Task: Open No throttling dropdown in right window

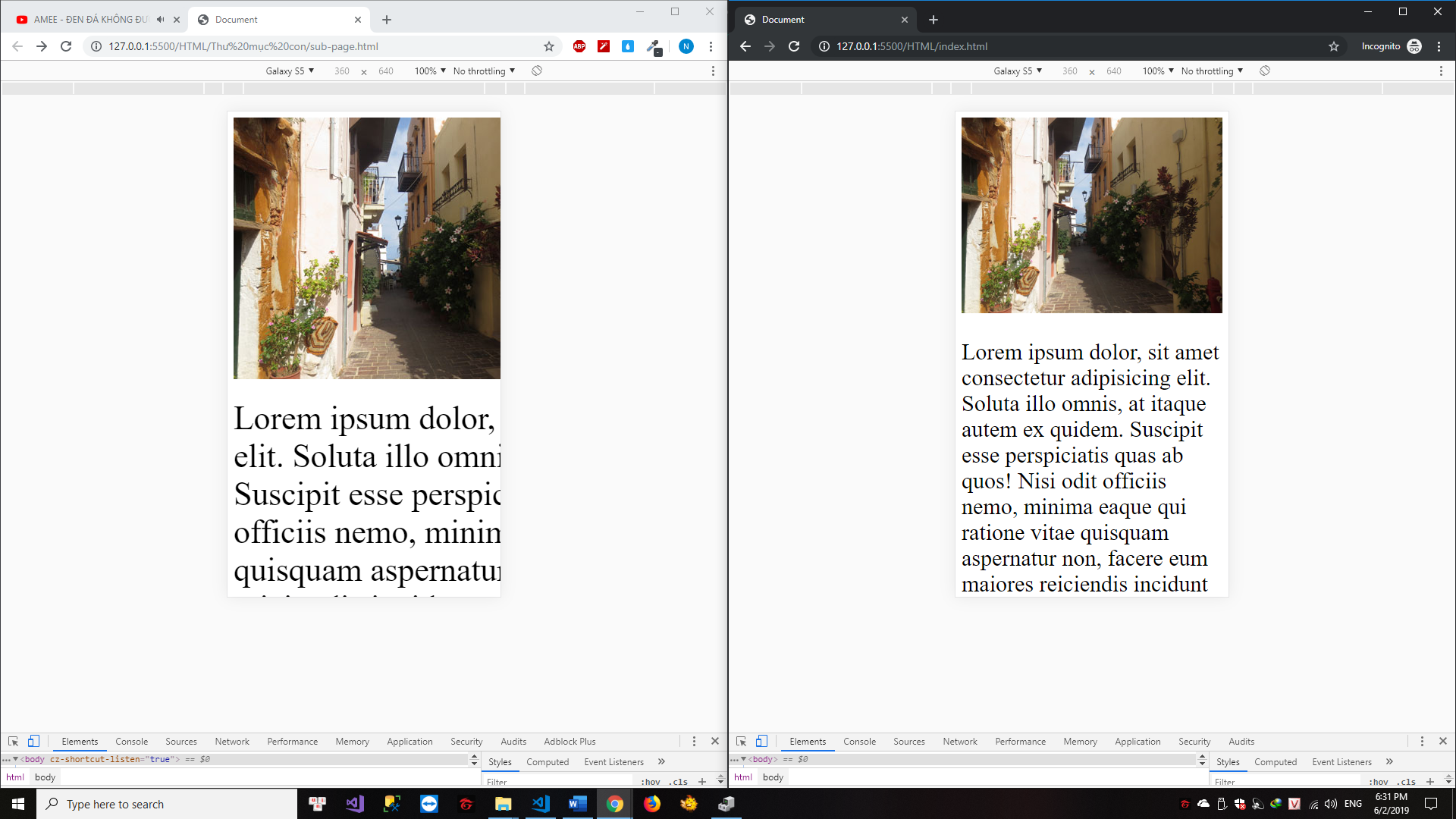Action: click(x=1212, y=71)
